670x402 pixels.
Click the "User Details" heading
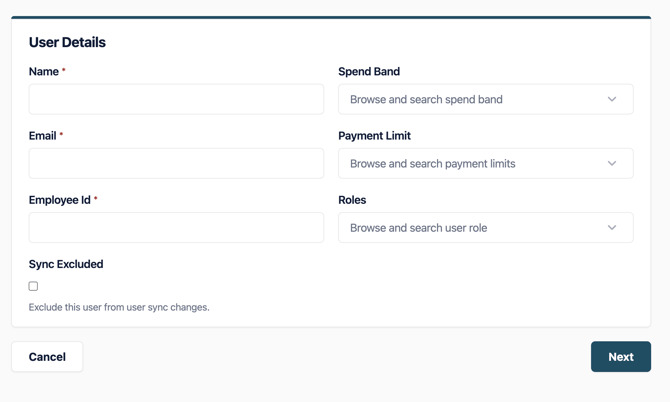pyautogui.click(x=67, y=42)
